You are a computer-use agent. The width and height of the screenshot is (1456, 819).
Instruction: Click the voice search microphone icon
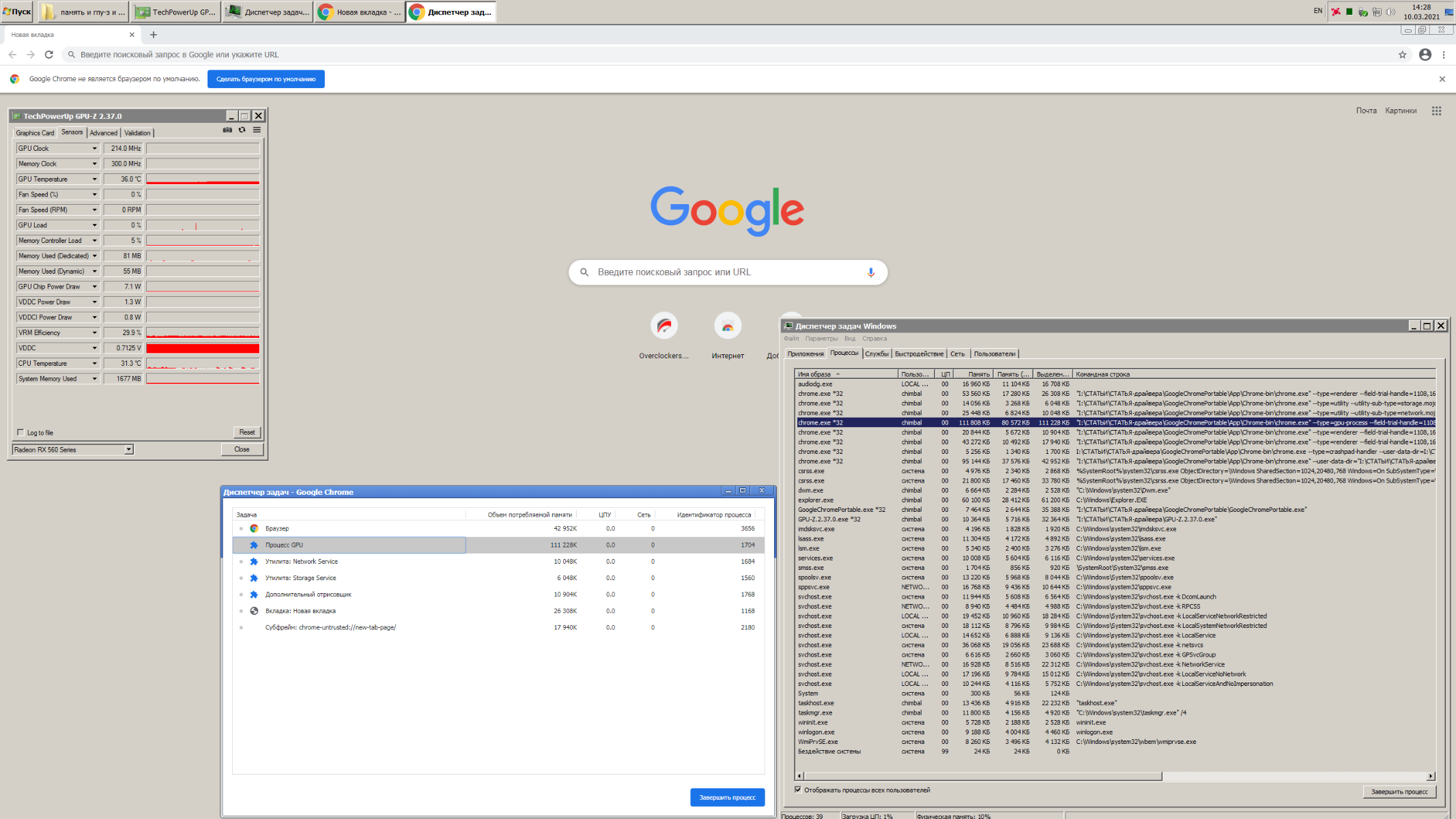[x=870, y=272]
